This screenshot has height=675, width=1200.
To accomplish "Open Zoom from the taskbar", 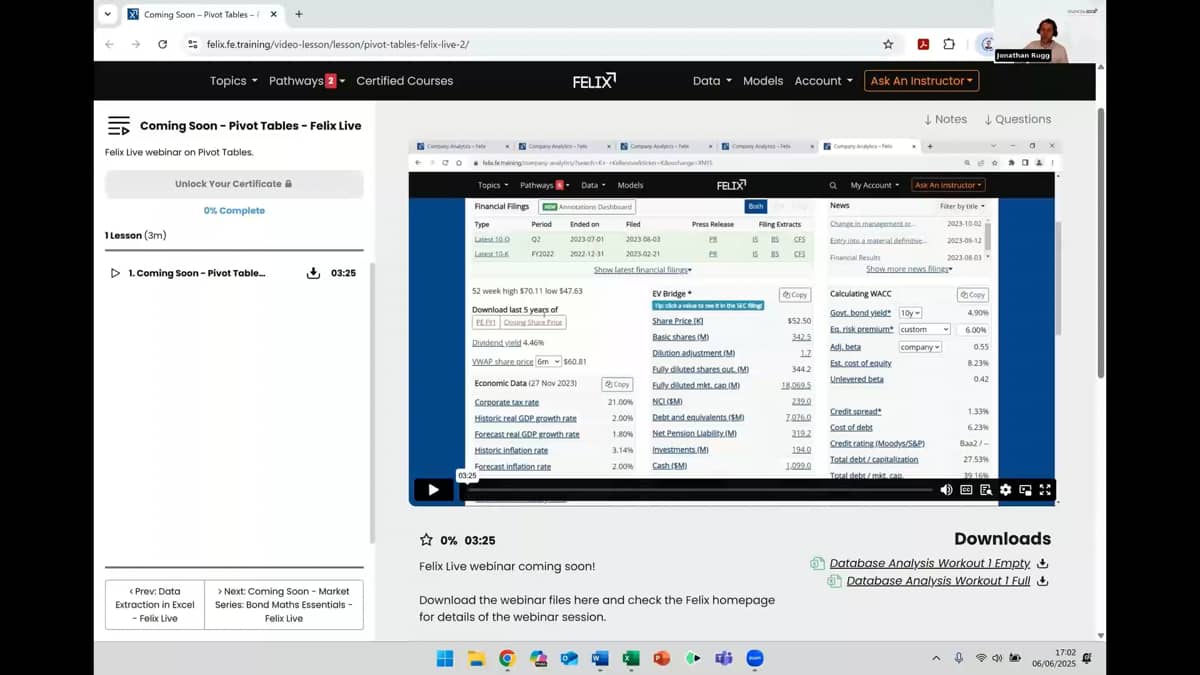I will (x=755, y=658).
